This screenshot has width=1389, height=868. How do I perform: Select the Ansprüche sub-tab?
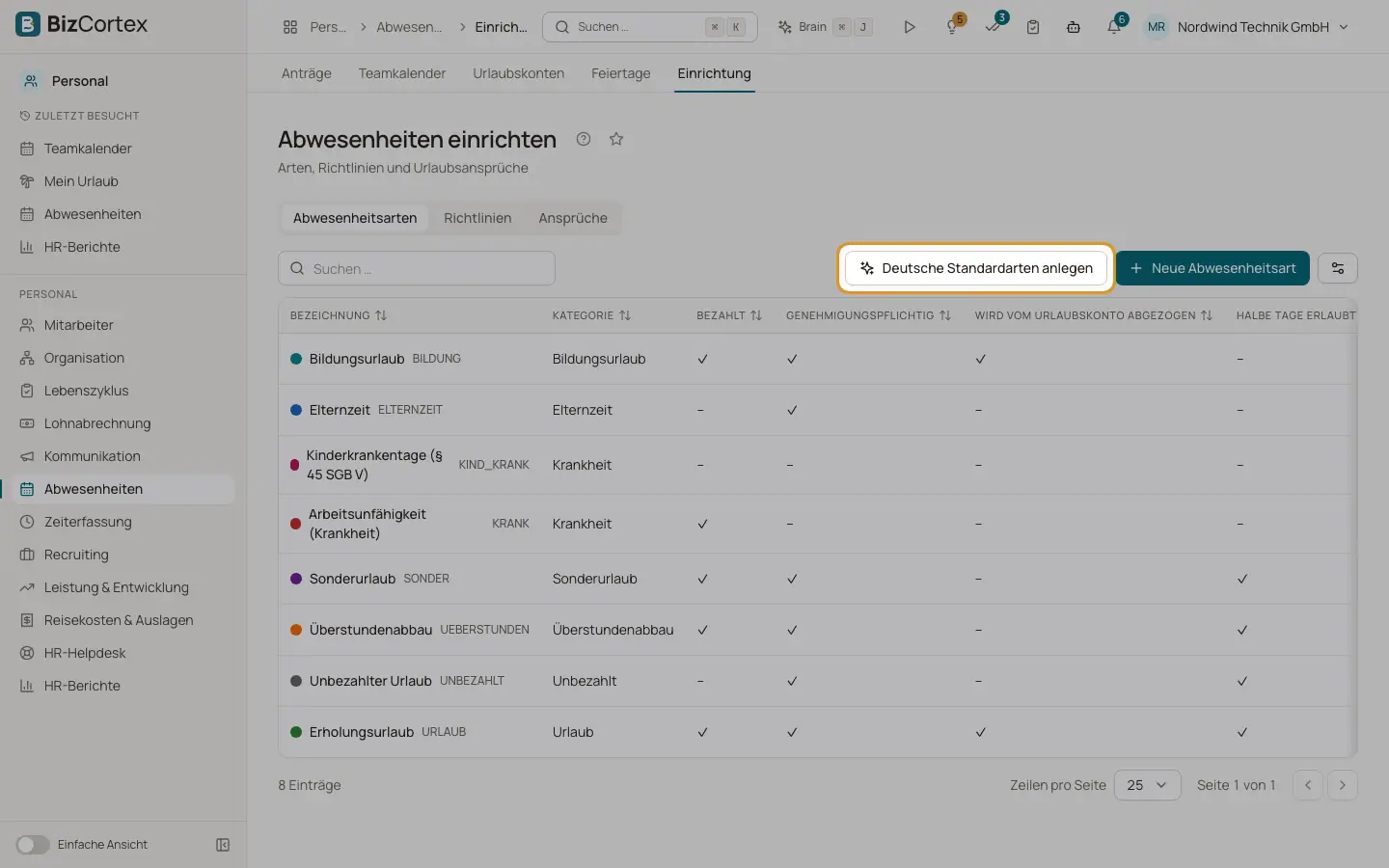click(573, 218)
